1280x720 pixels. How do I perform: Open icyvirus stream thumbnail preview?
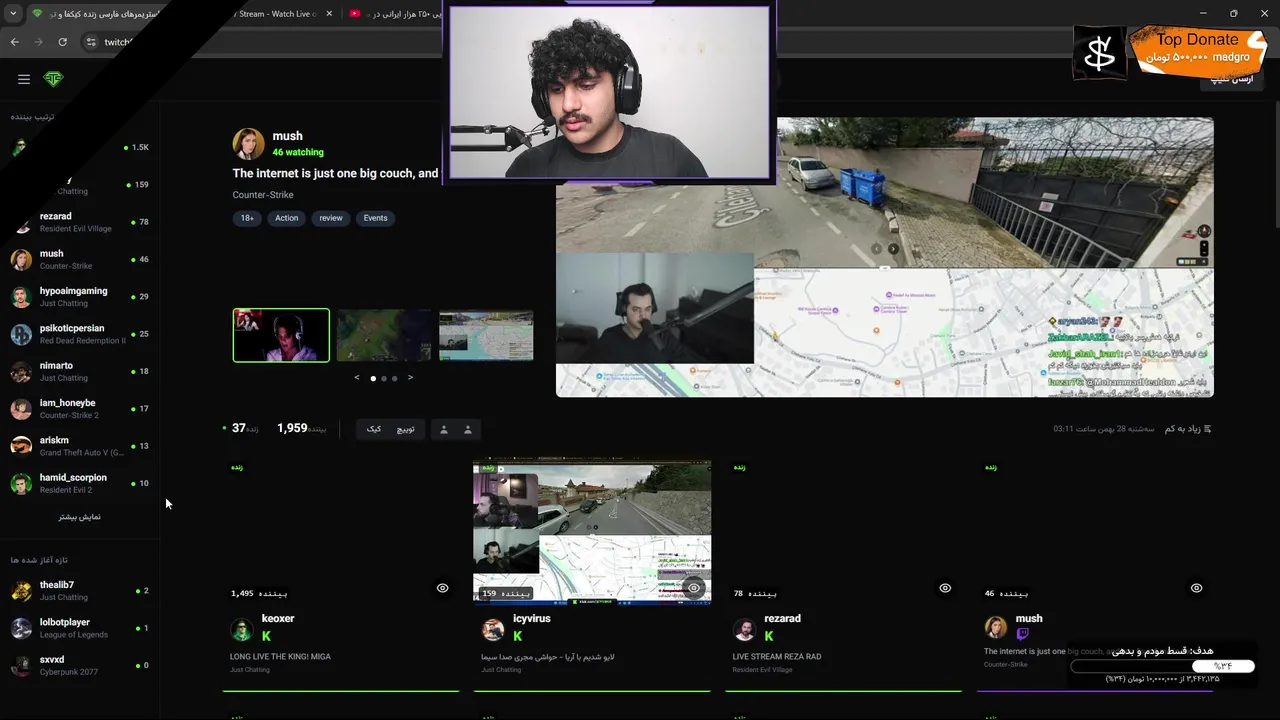point(592,532)
